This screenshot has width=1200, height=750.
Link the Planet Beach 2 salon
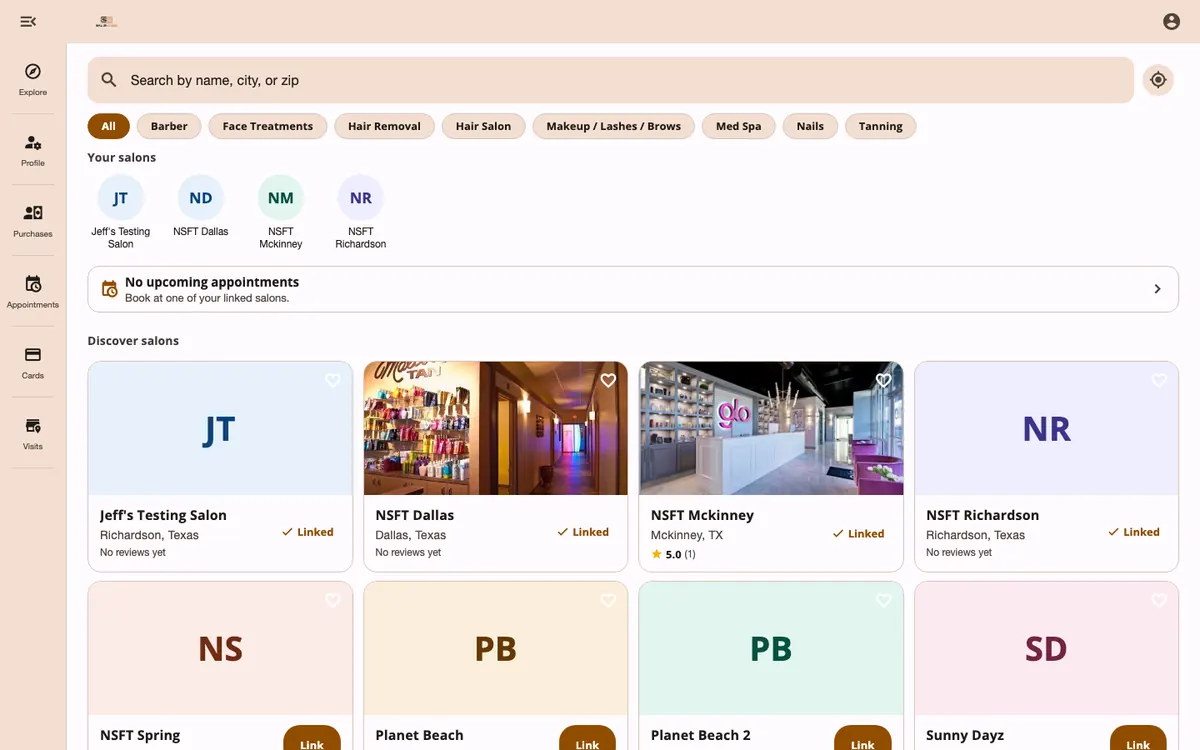tap(862, 738)
